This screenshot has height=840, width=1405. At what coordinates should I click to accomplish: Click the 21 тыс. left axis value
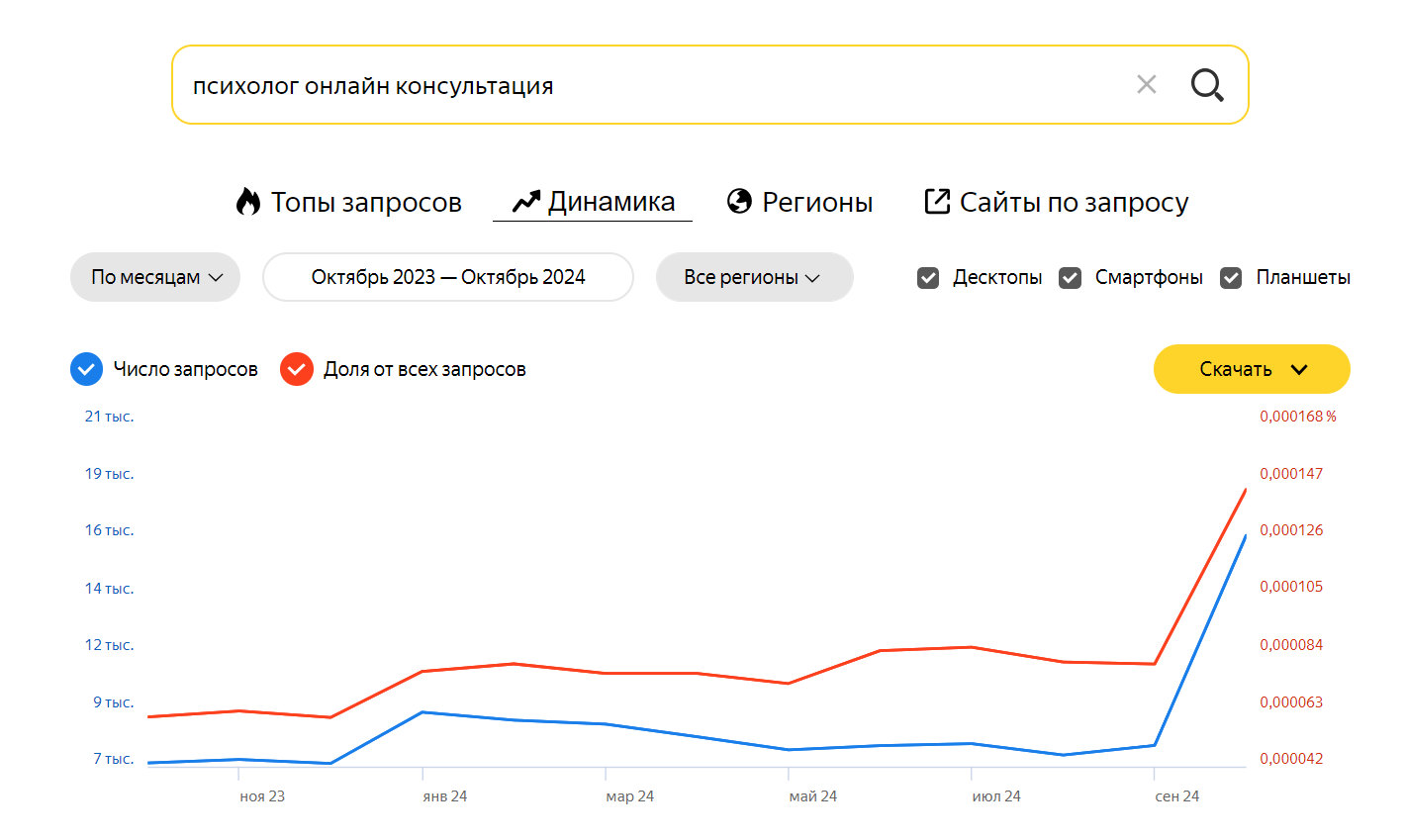click(x=109, y=417)
